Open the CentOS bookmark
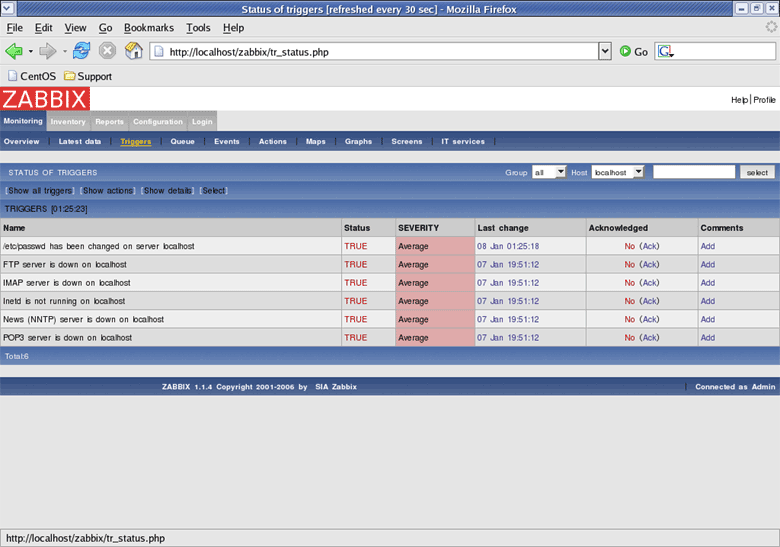Screen dimensions: 780x547 [x=30, y=76]
